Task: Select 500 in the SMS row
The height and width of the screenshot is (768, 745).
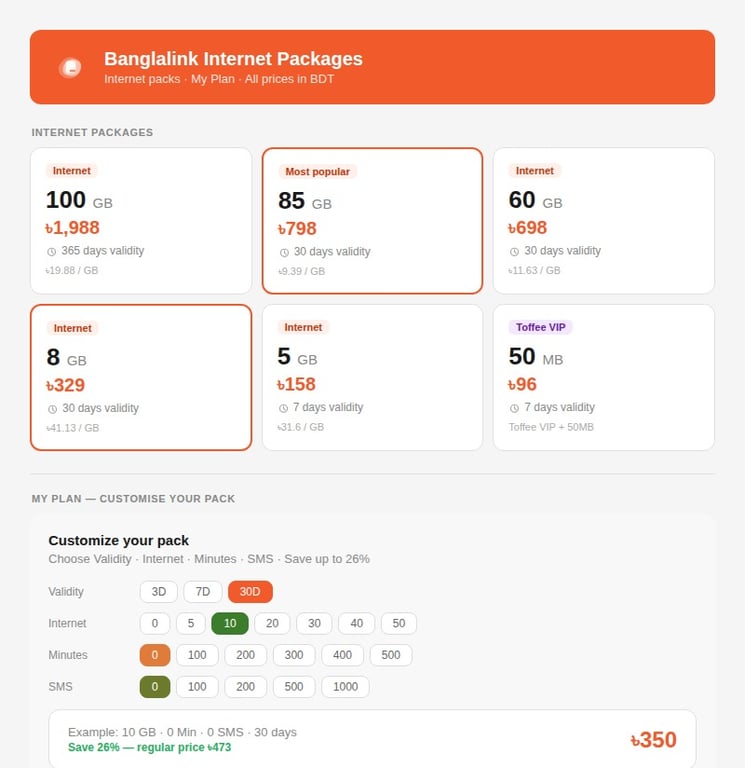Action: click(x=294, y=687)
